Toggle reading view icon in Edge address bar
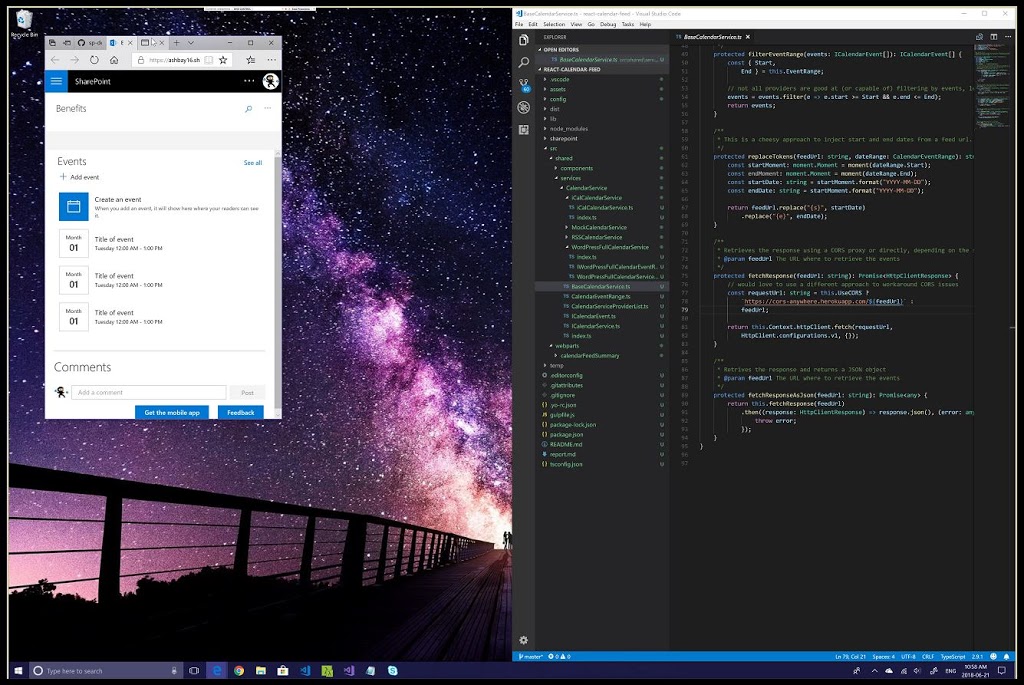This screenshot has height=685, width=1024. tap(208, 60)
